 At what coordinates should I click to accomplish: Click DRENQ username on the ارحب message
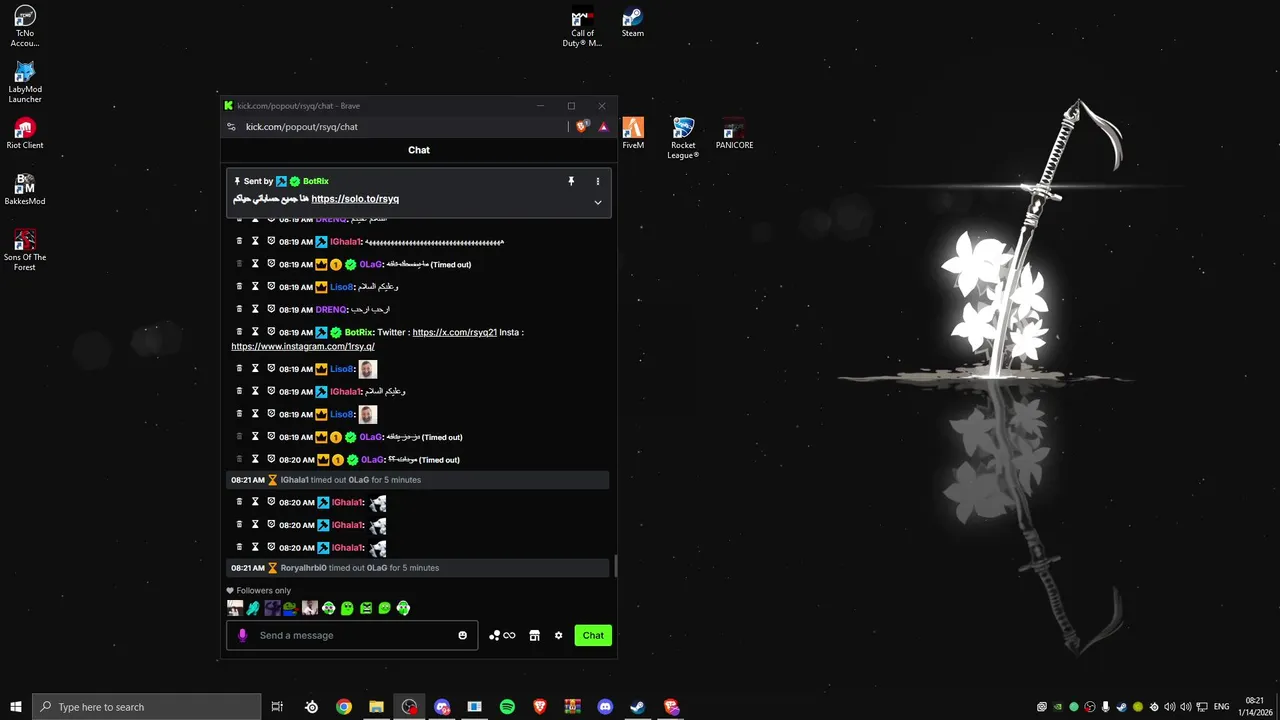coord(331,310)
